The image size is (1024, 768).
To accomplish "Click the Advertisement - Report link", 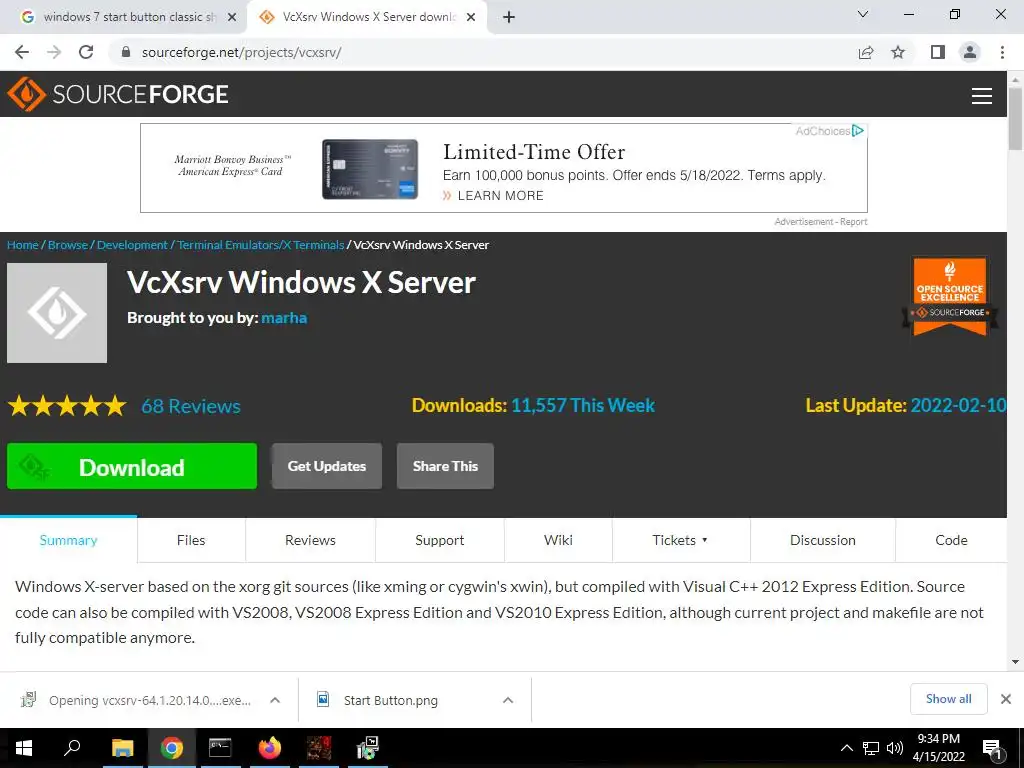I will 821,222.
